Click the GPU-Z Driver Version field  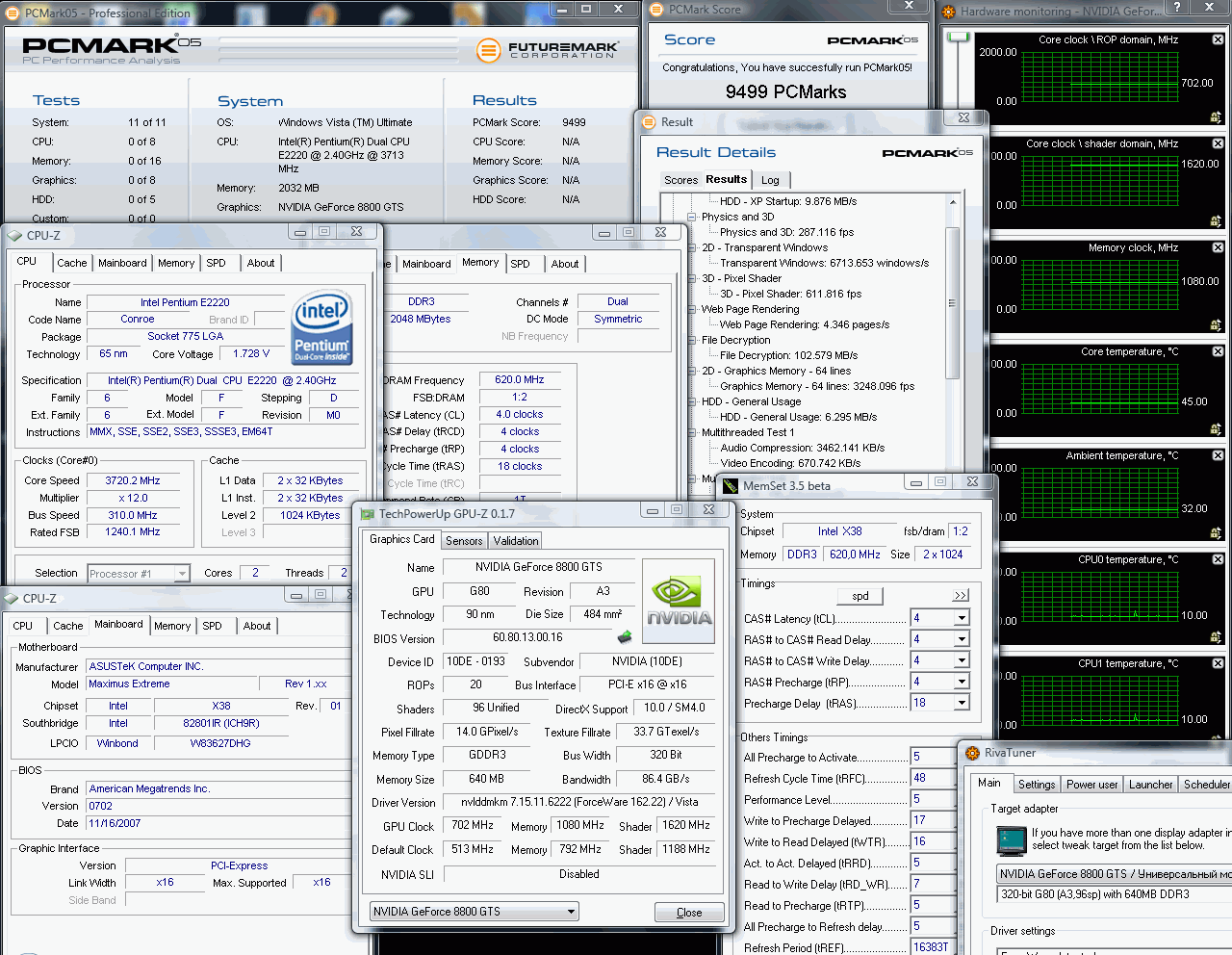[x=579, y=802]
